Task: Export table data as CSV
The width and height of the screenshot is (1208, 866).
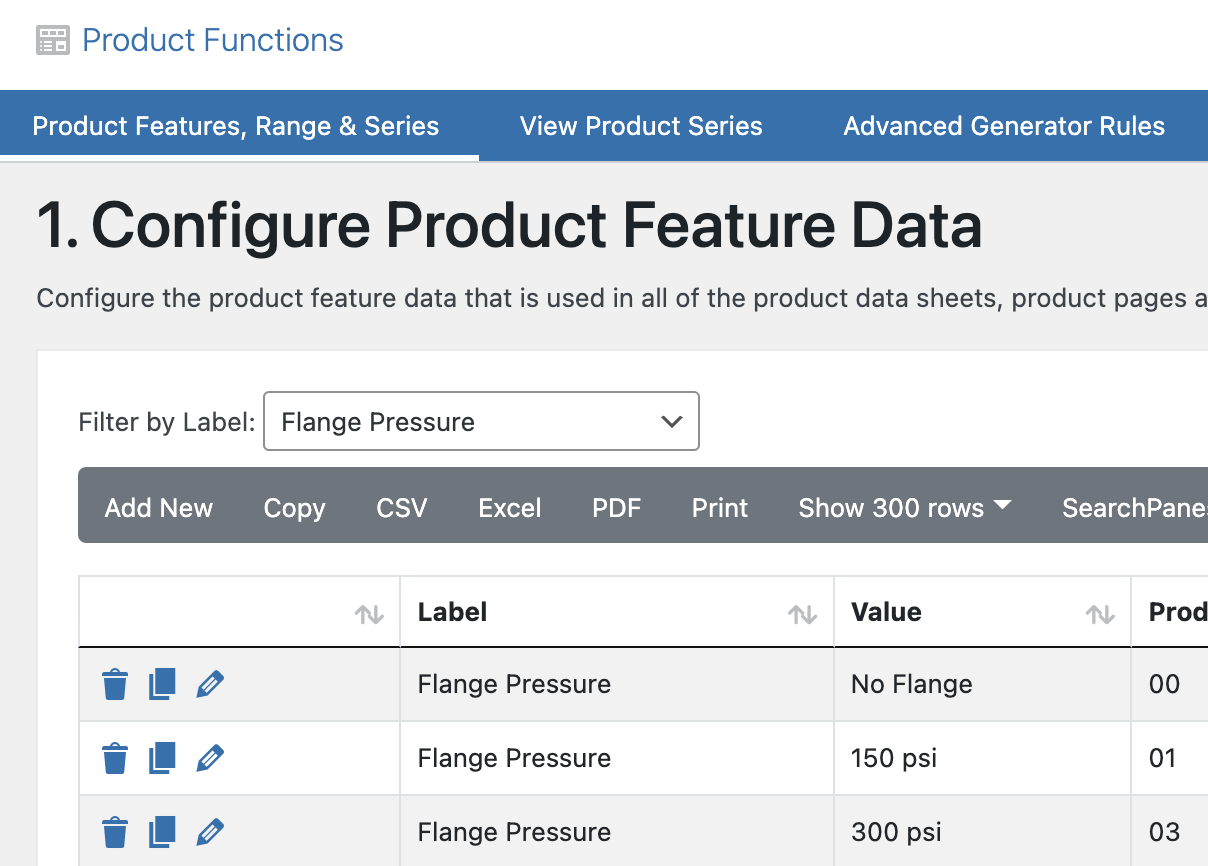Action: (x=401, y=507)
